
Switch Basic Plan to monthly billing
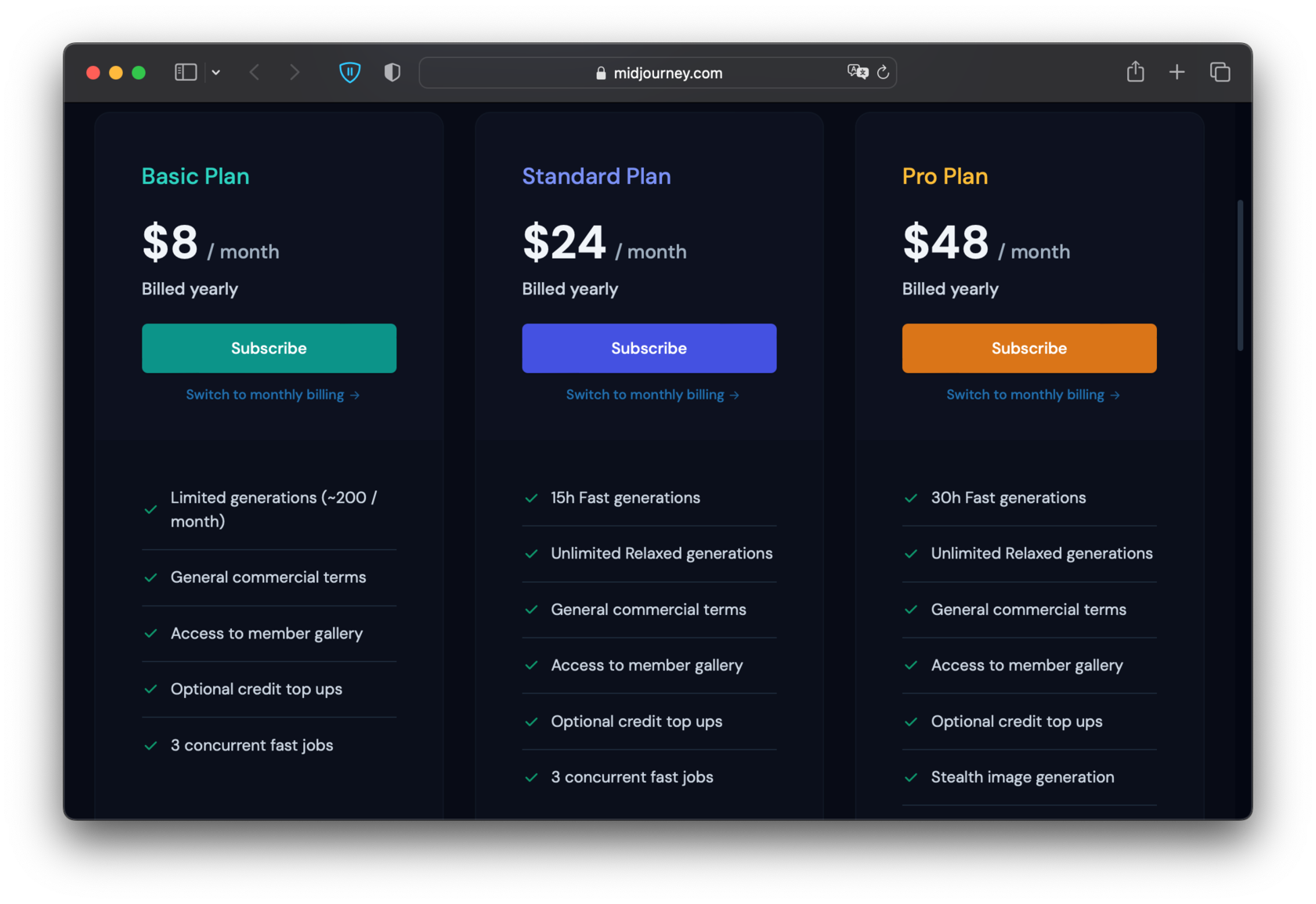pos(273,395)
